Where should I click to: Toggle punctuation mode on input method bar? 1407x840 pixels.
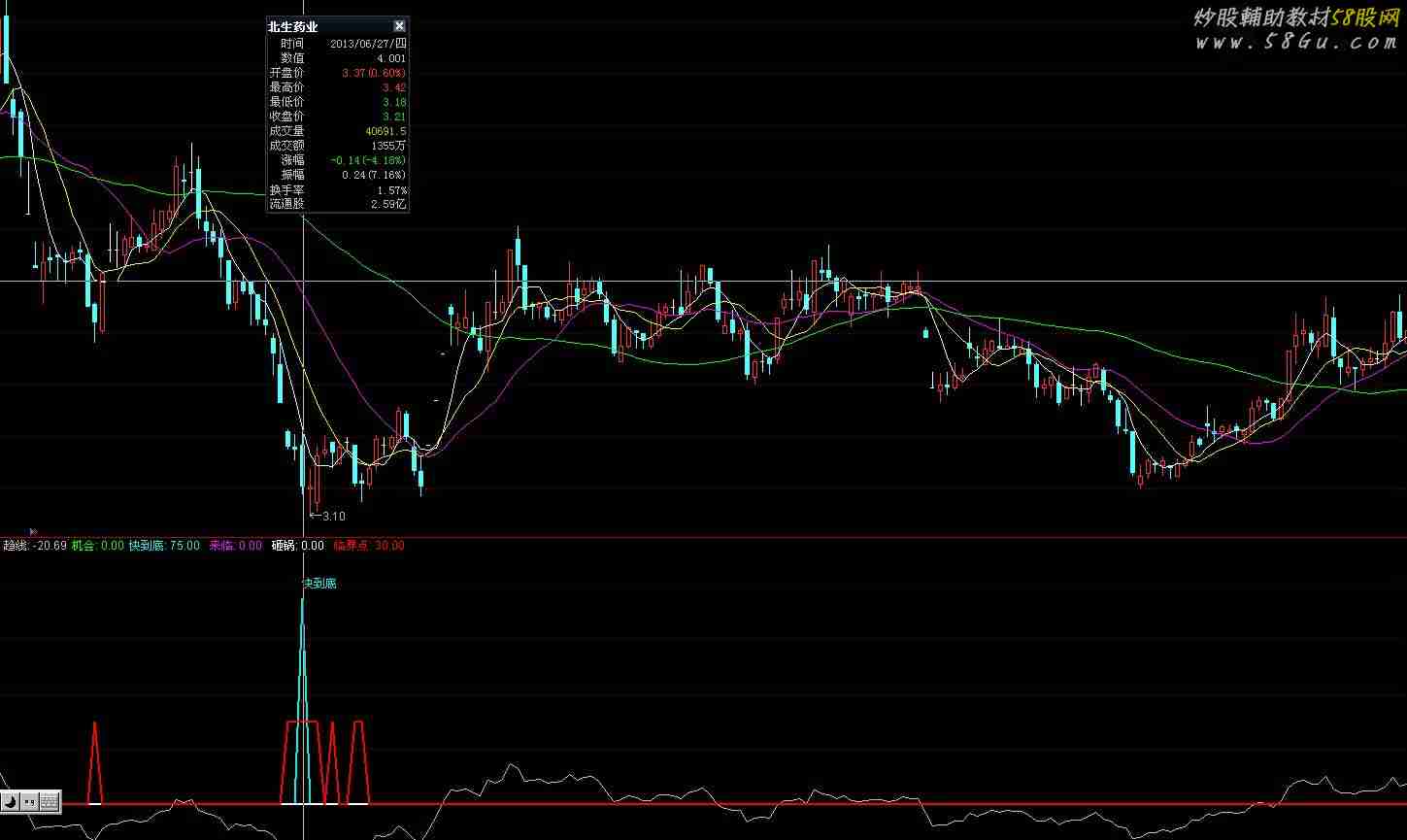pyautogui.click(x=30, y=801)
